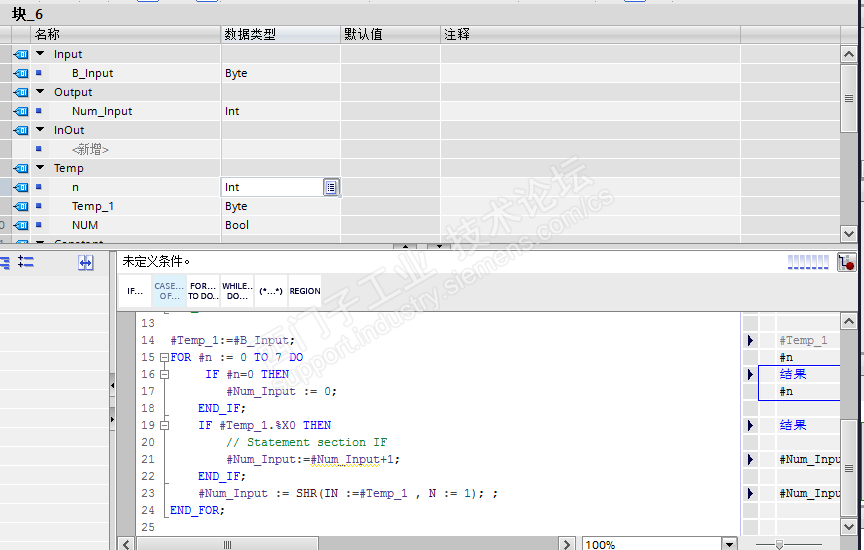The image size is (864, 550).
Task: Insert a comment block (*...*)
Action: [x=271, y=291]
